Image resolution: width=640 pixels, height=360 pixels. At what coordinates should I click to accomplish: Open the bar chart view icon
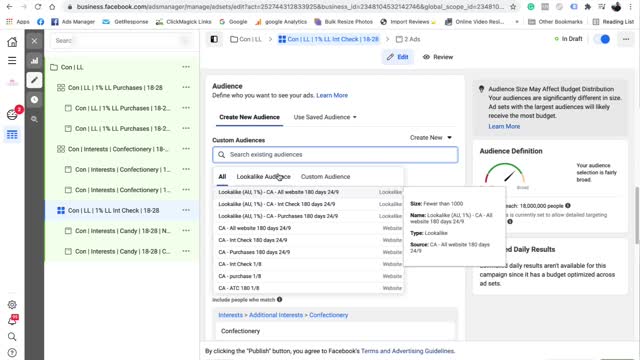[x=34, y=60]
